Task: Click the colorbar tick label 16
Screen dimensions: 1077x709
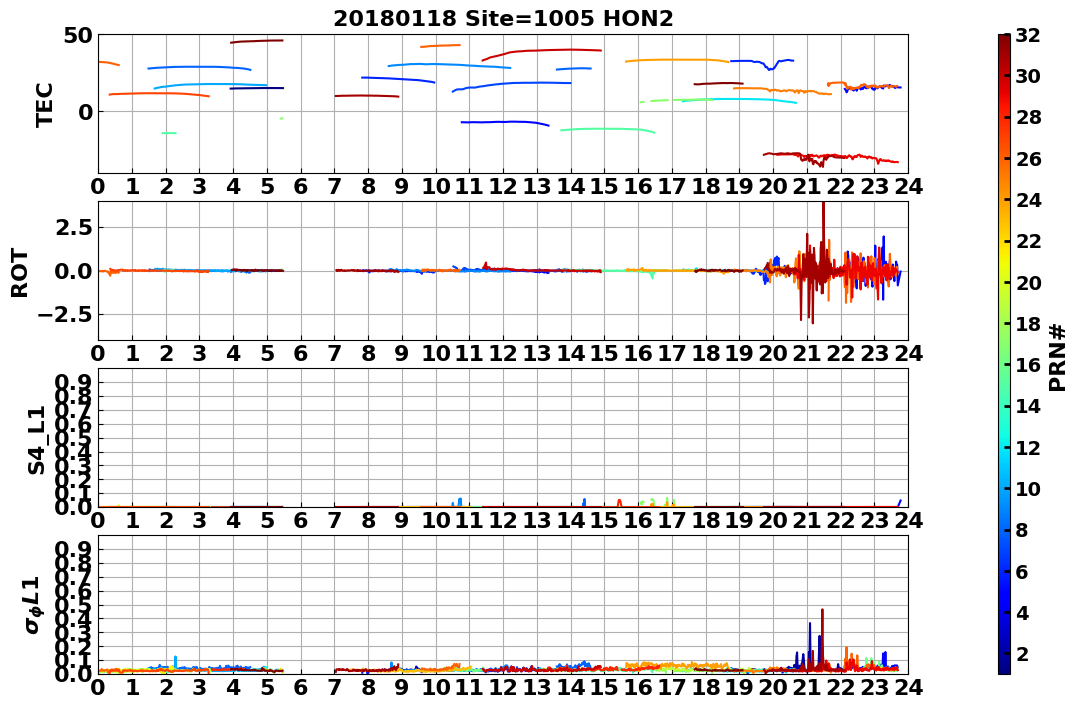Action: click(1028, 365)
